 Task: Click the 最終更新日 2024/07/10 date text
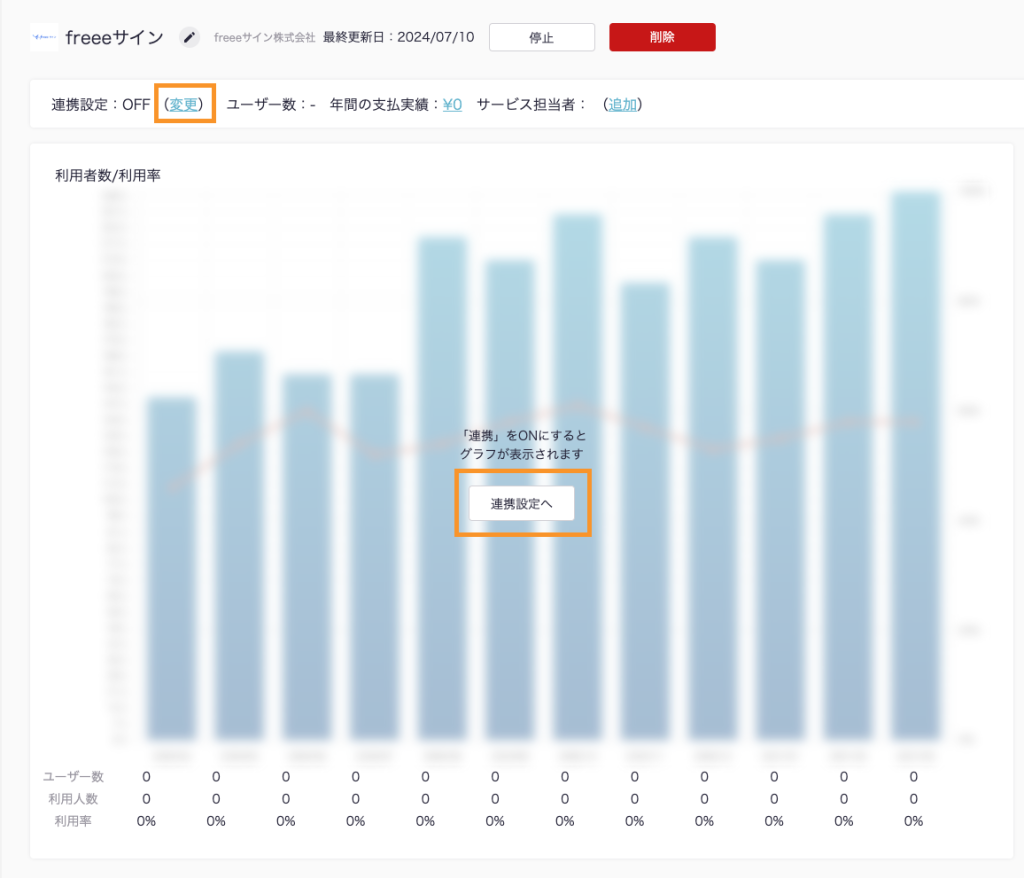pyautogui.click(x=398, y=38)
